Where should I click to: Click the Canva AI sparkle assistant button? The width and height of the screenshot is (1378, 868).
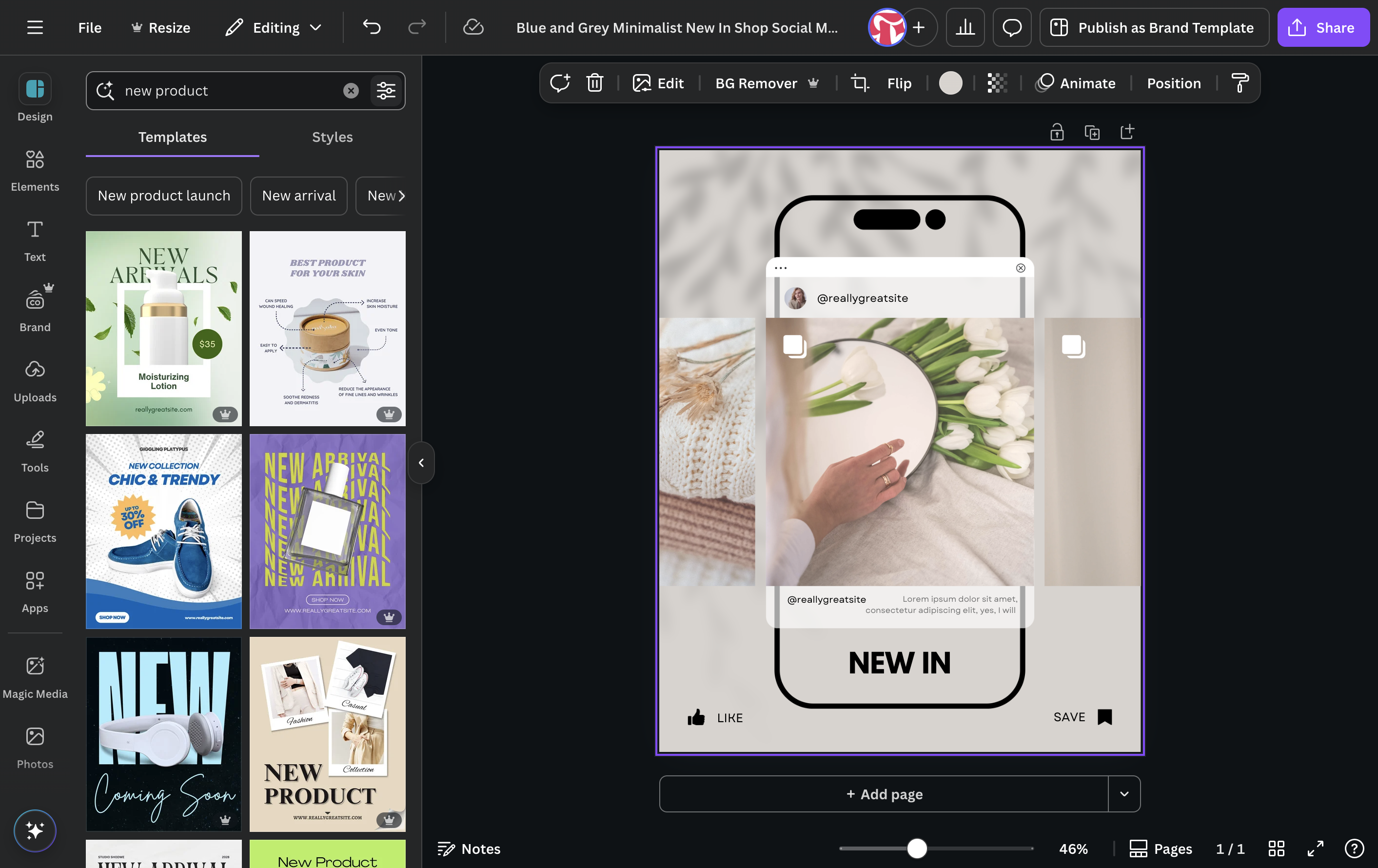tap(35, 830)
